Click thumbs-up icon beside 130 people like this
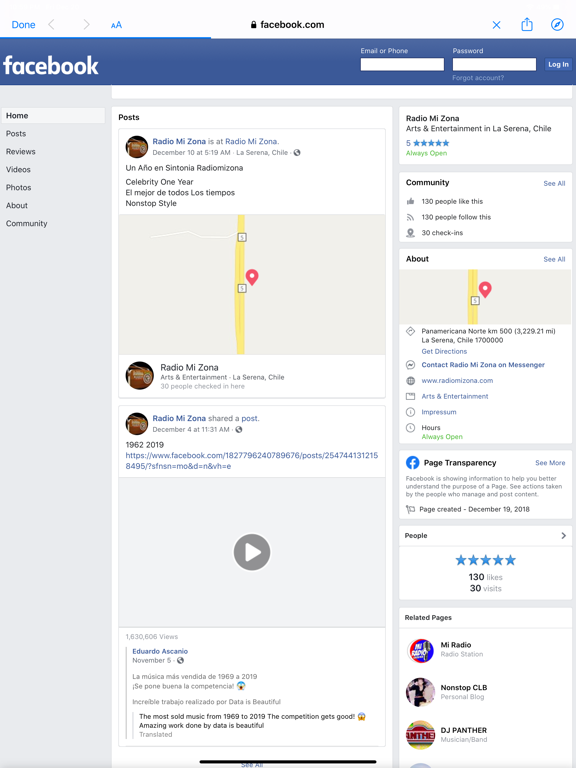The height and width of the screenshot is (768, 576). 410,201
